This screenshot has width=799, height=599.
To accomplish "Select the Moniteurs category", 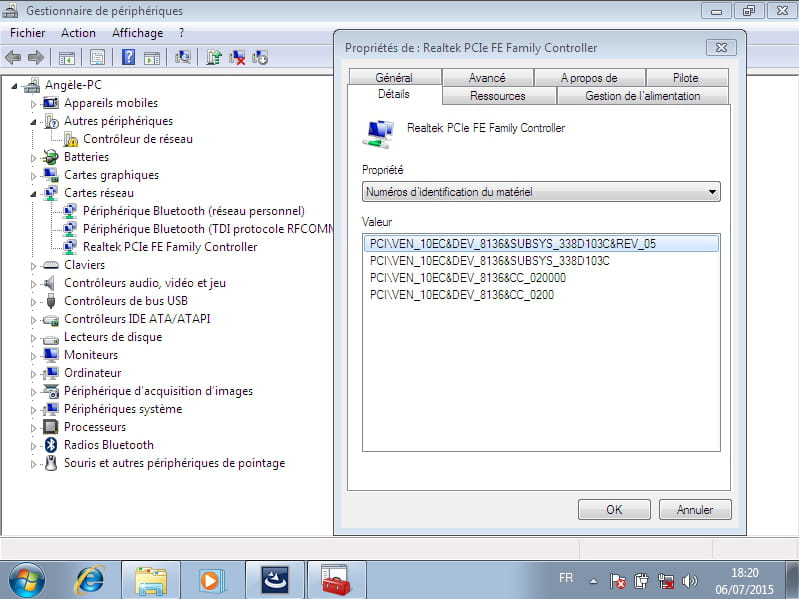I will tap(91, 355).
